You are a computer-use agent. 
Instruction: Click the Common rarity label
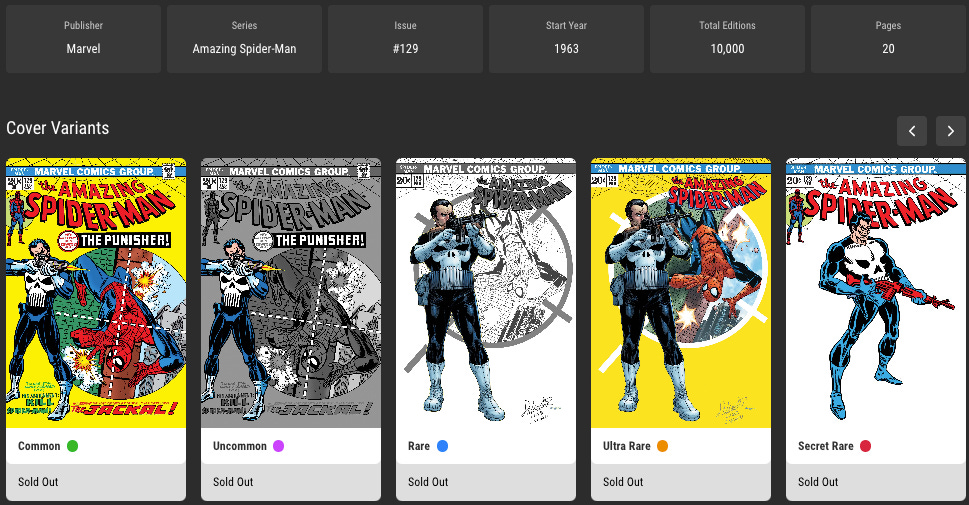click(x=39, y=446)
